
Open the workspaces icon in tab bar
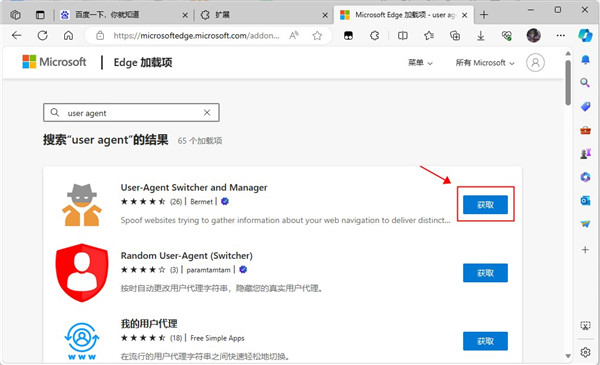tap(15, 15)
